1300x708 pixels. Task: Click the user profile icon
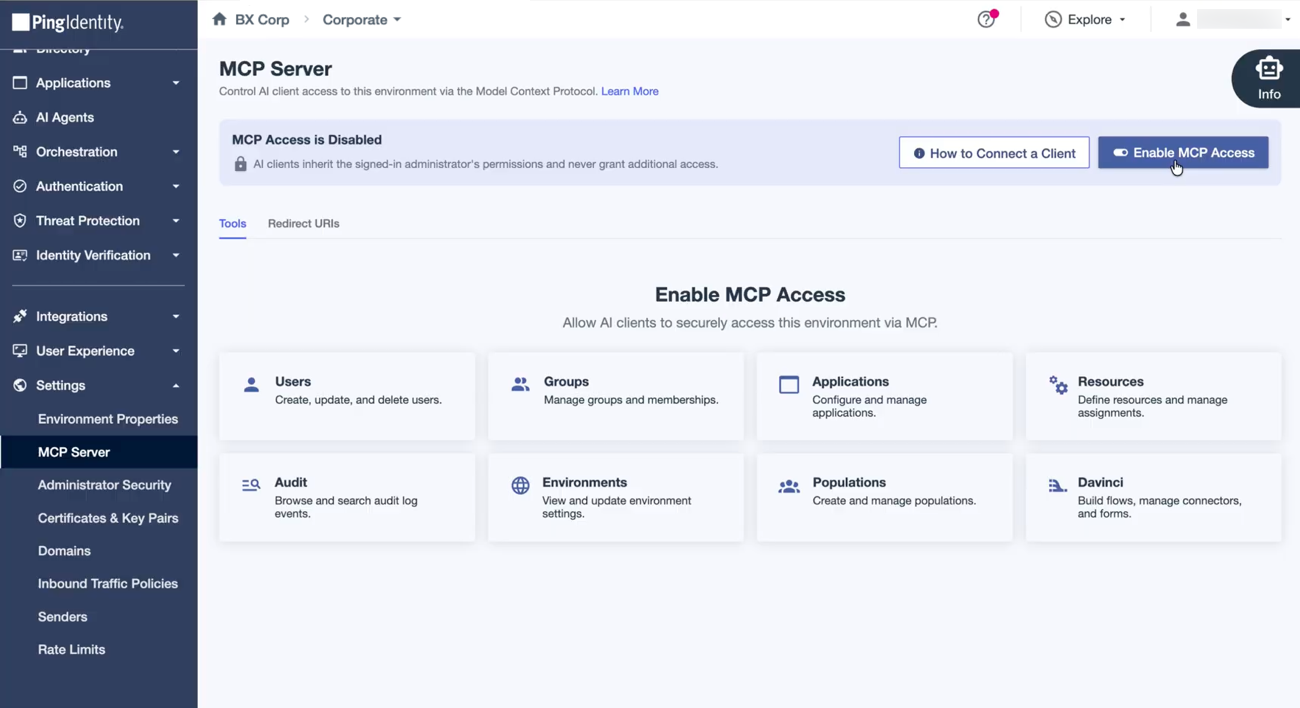(x=1183, y=19)
